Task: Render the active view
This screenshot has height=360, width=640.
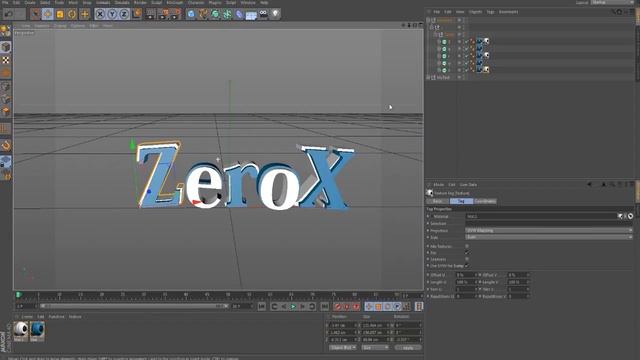Action: [150, 14]
